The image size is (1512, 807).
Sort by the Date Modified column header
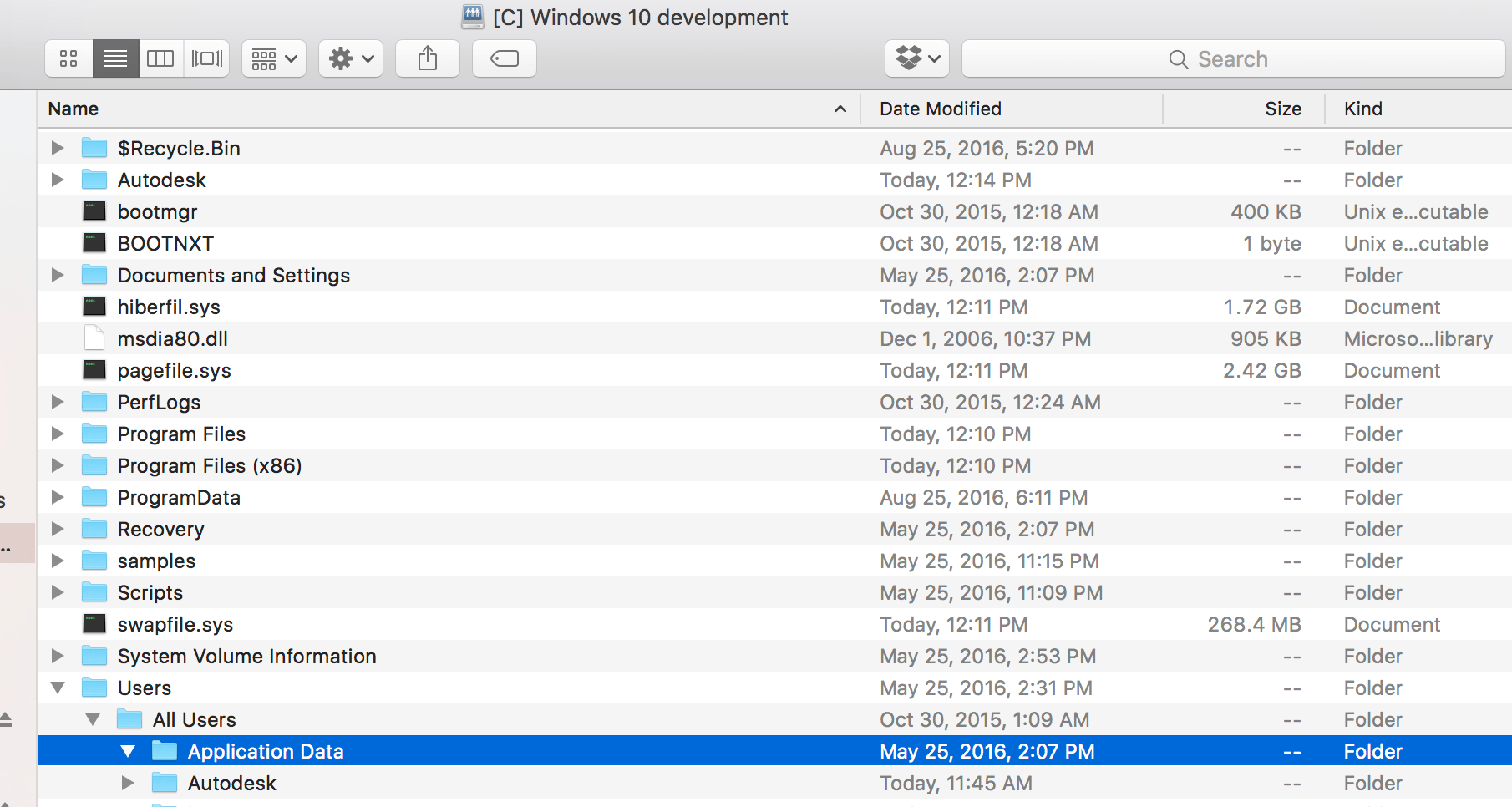coord(1012,109)
